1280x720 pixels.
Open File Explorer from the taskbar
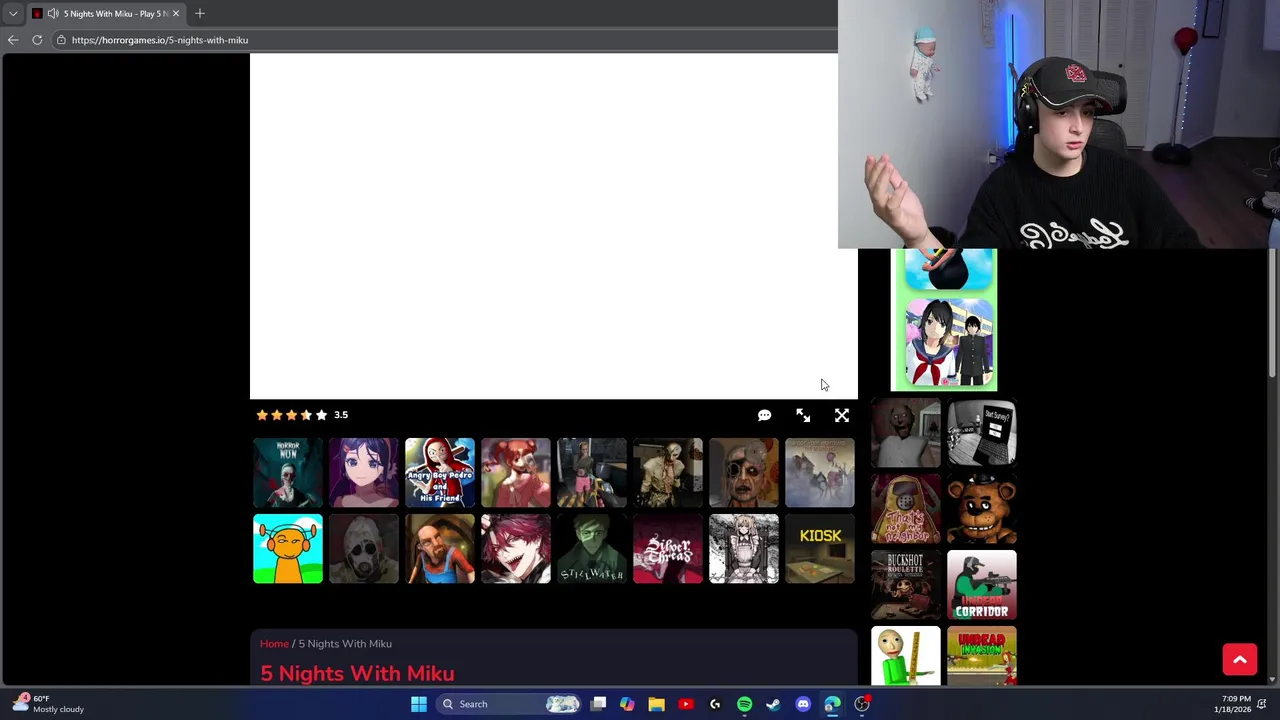(x=656, y=704)
